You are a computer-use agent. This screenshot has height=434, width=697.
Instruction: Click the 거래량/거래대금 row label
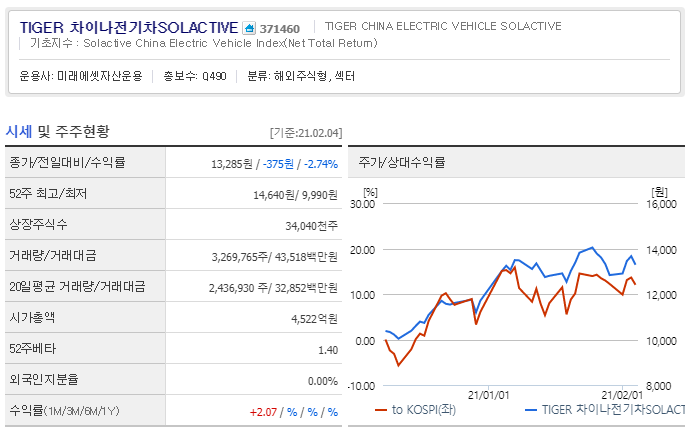[53, 255]
